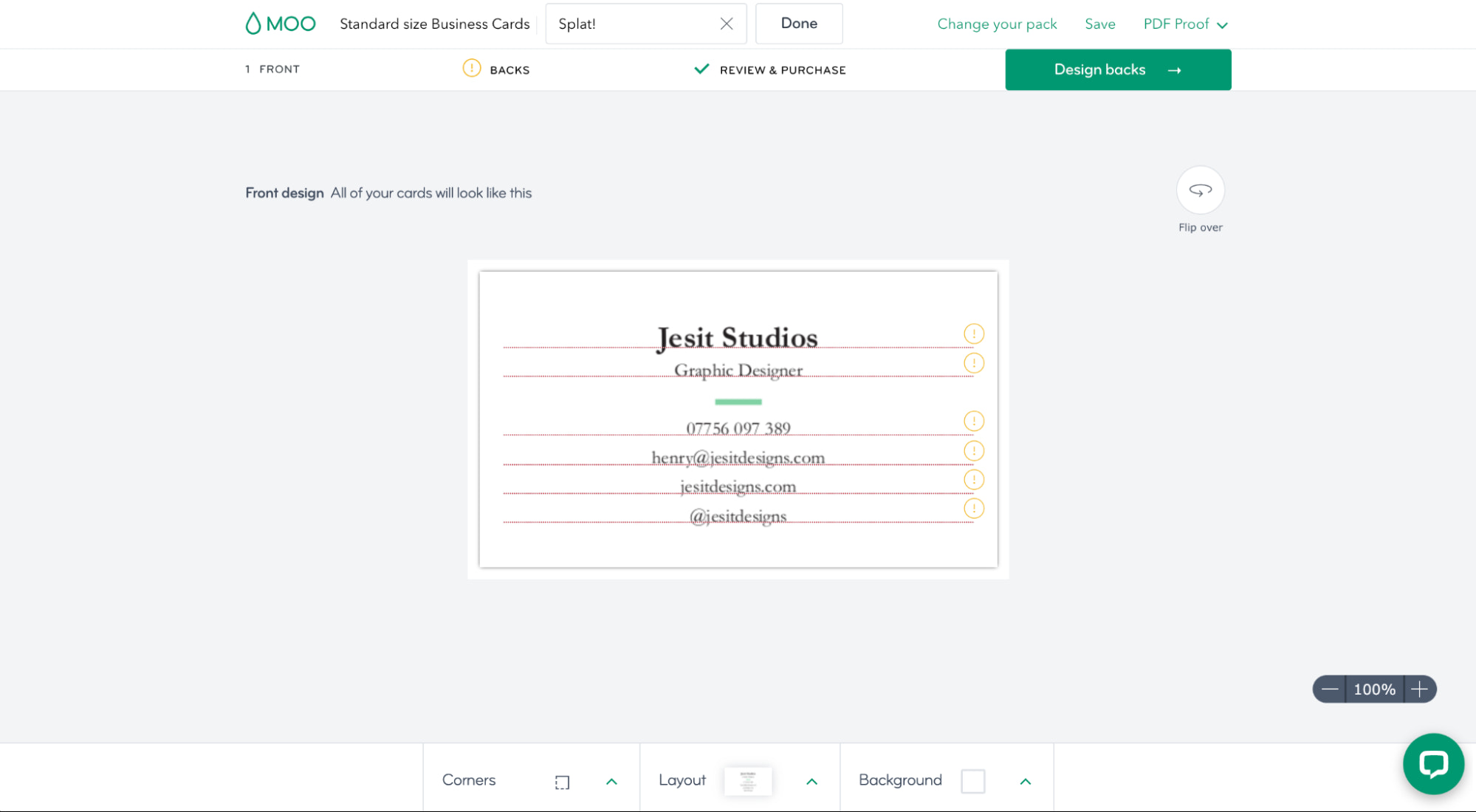Click warning icon next to phone number
The image size is (1476, 812).
(973, 421)
